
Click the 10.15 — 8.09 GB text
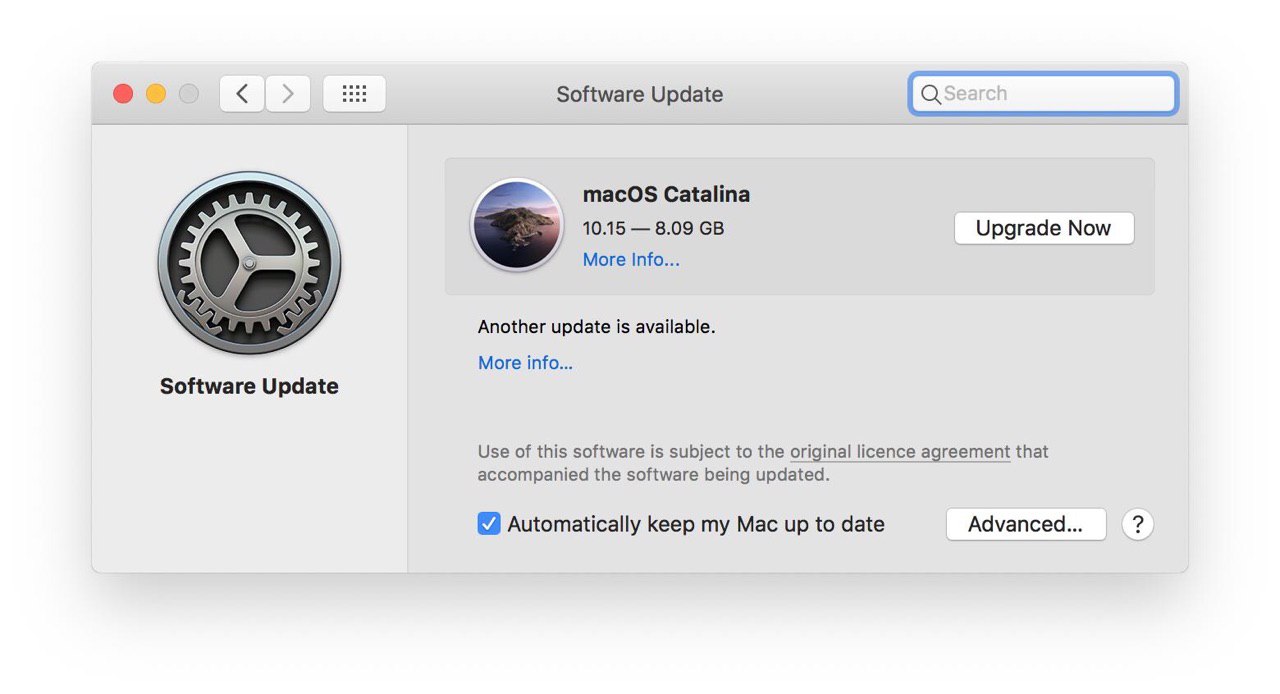pyautogui.click(x=653, y=228)
